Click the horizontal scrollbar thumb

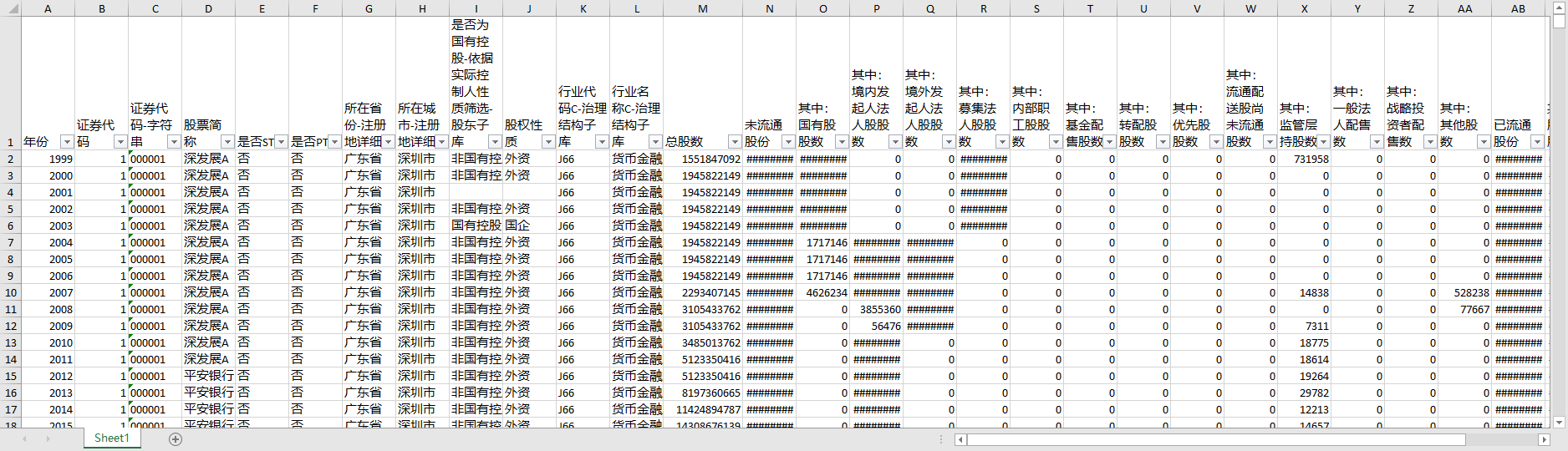tap(1216, 439)
